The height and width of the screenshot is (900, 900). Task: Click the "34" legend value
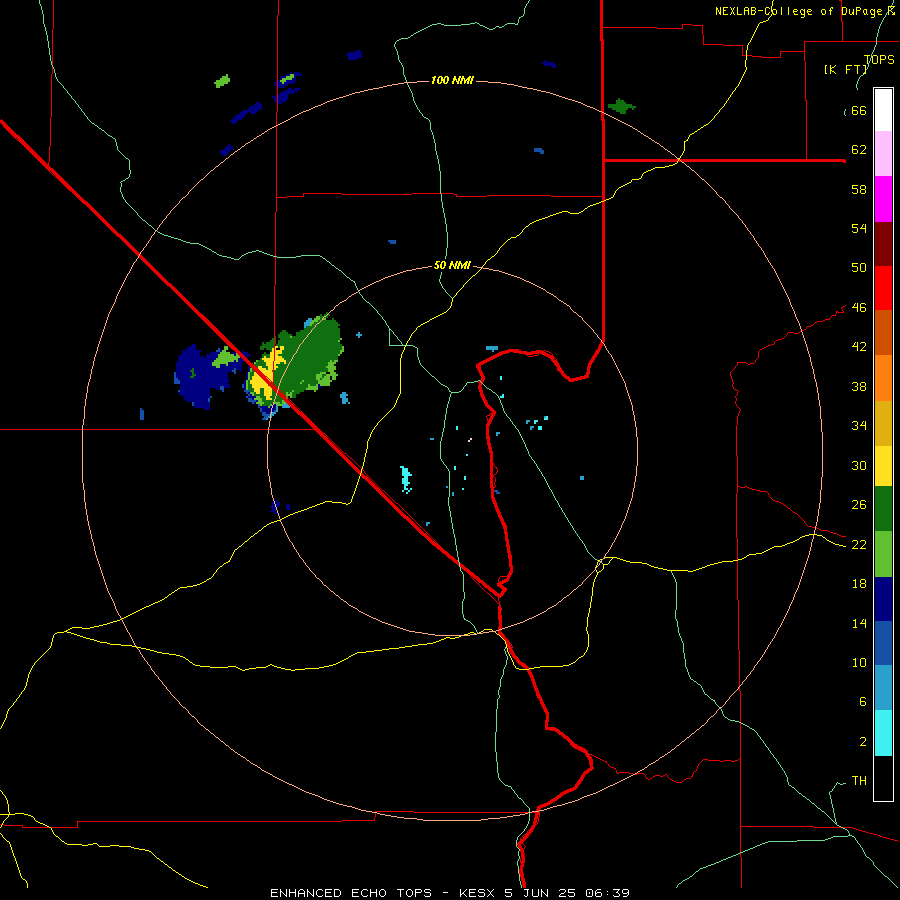tap(859, 425)
